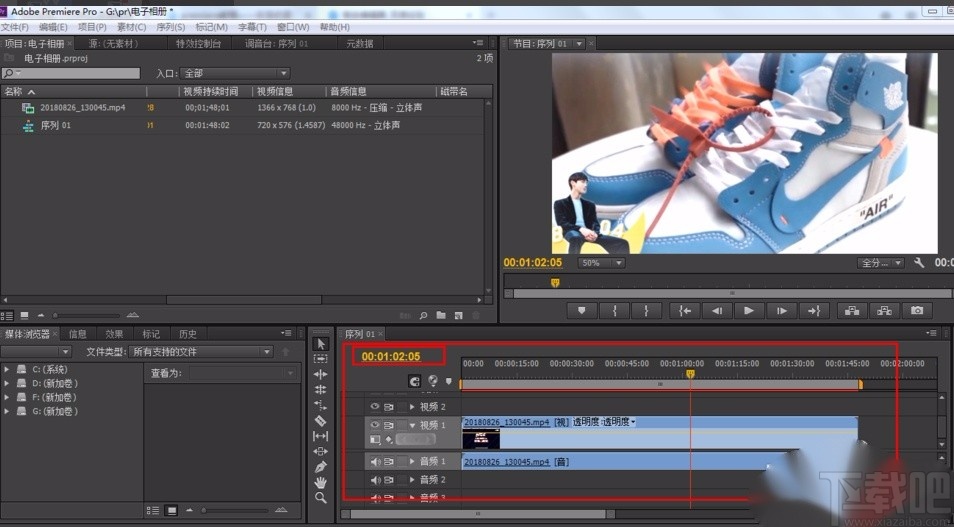954x527 pixels.
Task: Select the Slide tool
Action: 321,452
